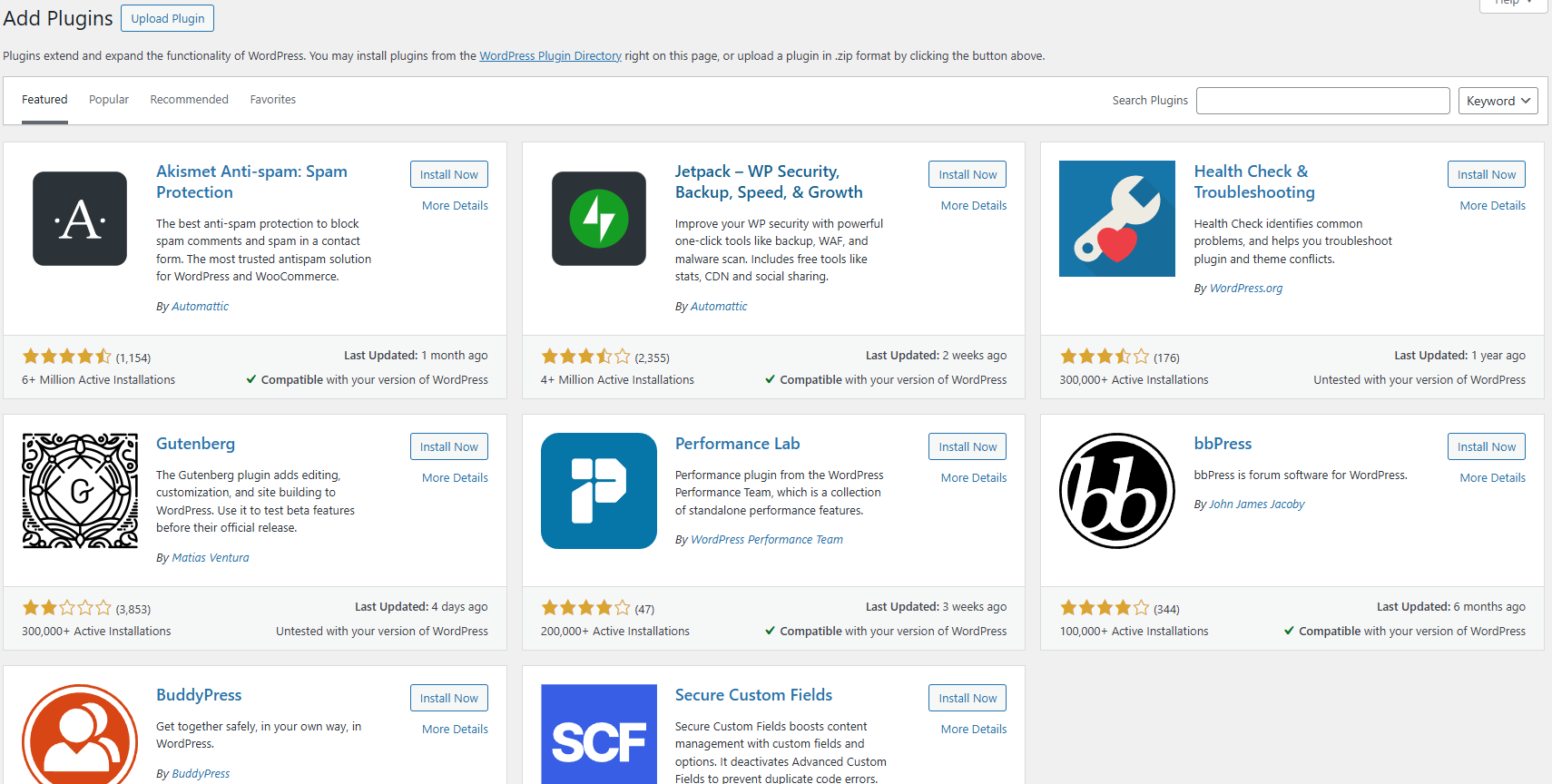
Task: Click the Upload Plugin button
Action: (x=168, y=18)
